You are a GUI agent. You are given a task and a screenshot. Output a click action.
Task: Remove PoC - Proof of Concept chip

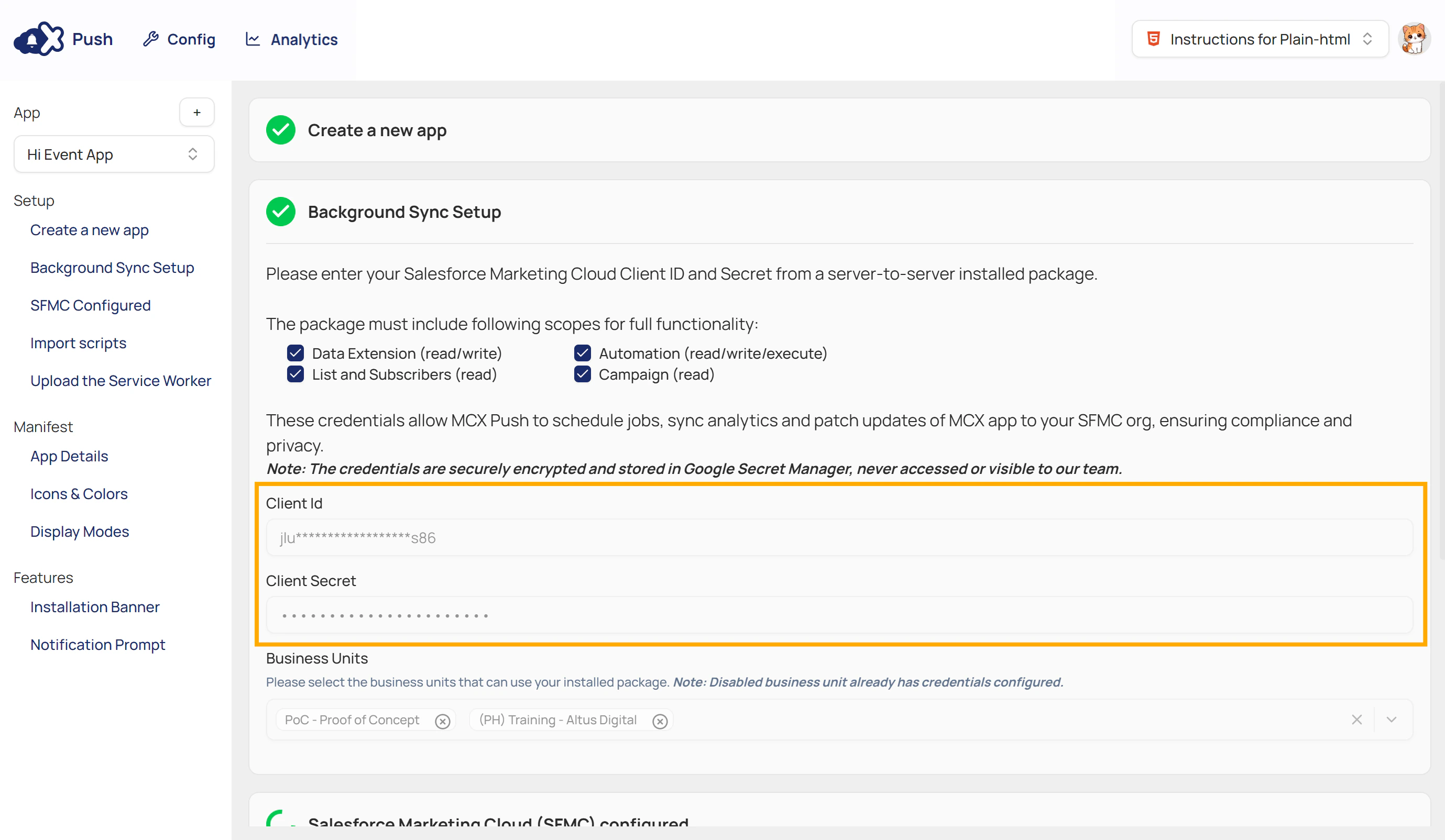(442, 721)
